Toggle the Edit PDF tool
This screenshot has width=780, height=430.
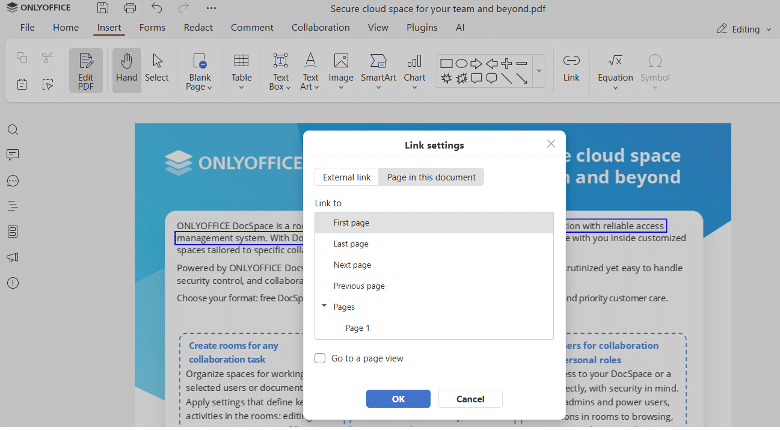[86, 71]
